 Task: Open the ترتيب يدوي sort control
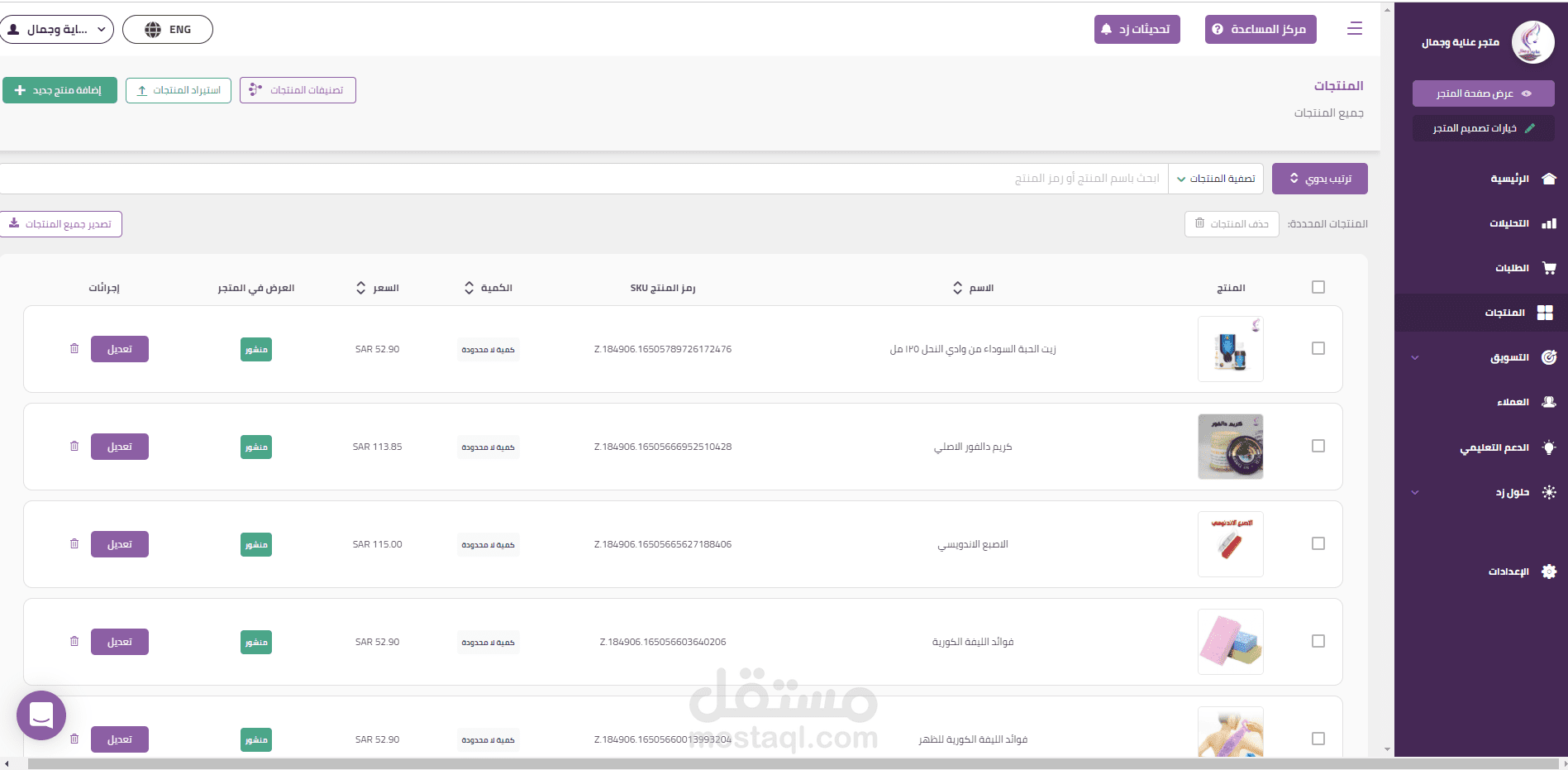(x=1320, y=179)
